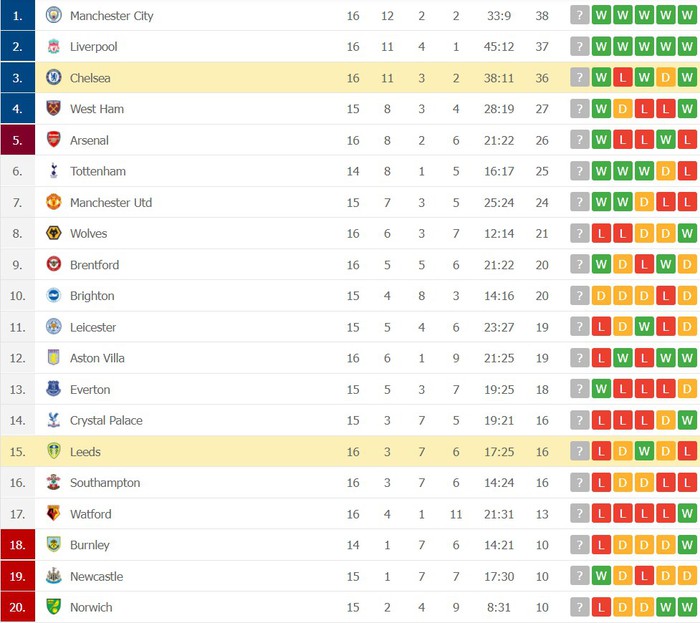
Task: Open the West Ham team link
Action: [x=97, y=109]
